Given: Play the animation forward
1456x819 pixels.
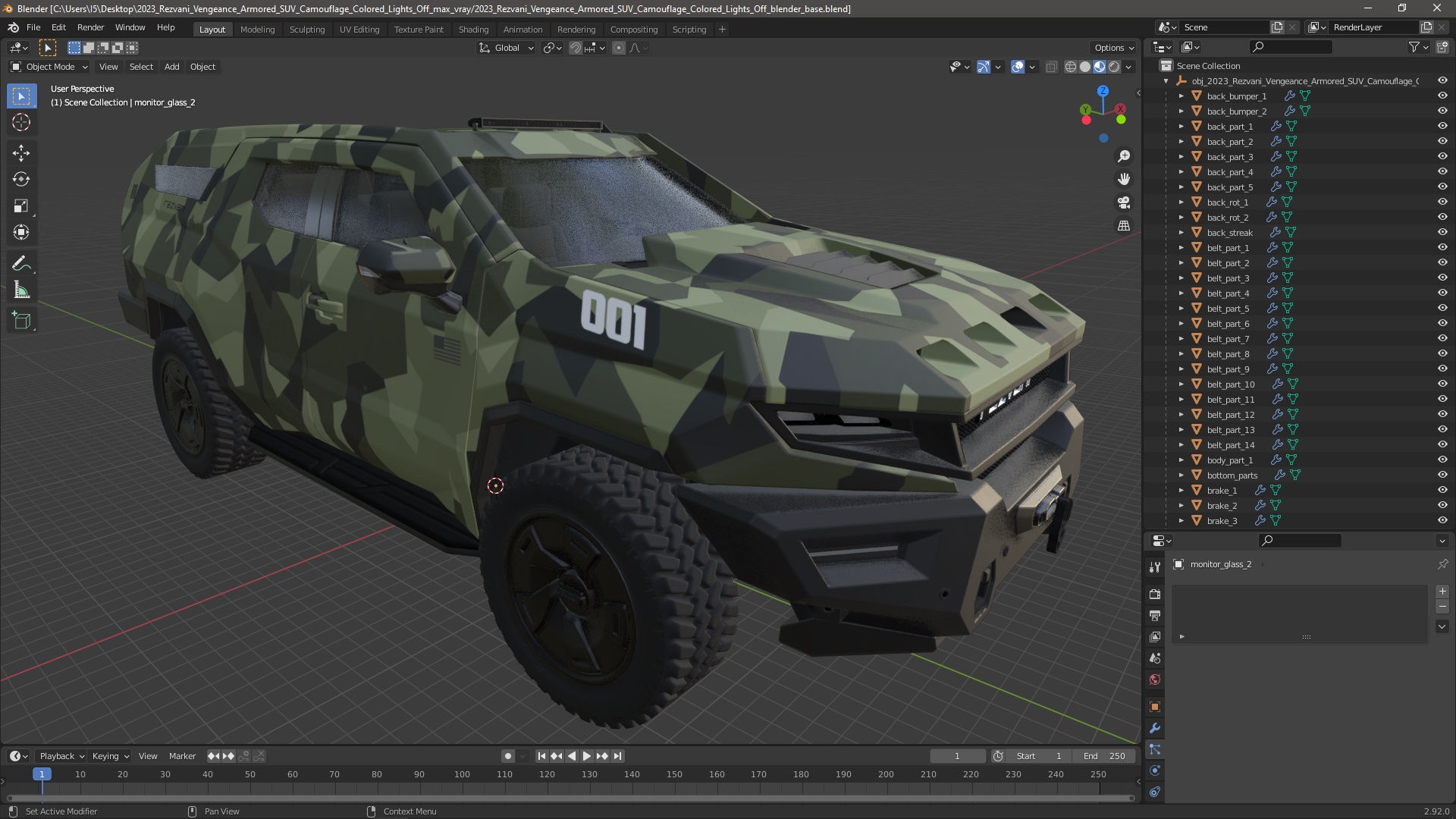Looking at the screenshot, I should 586,756.
